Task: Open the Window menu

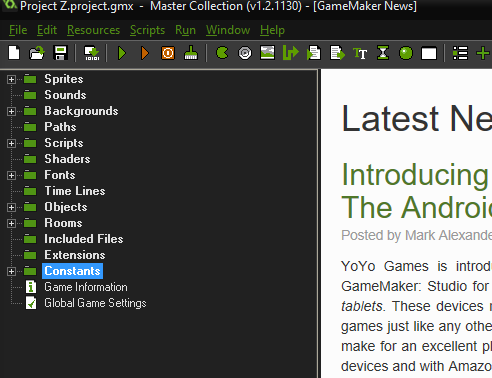Action: click(228, 30)
